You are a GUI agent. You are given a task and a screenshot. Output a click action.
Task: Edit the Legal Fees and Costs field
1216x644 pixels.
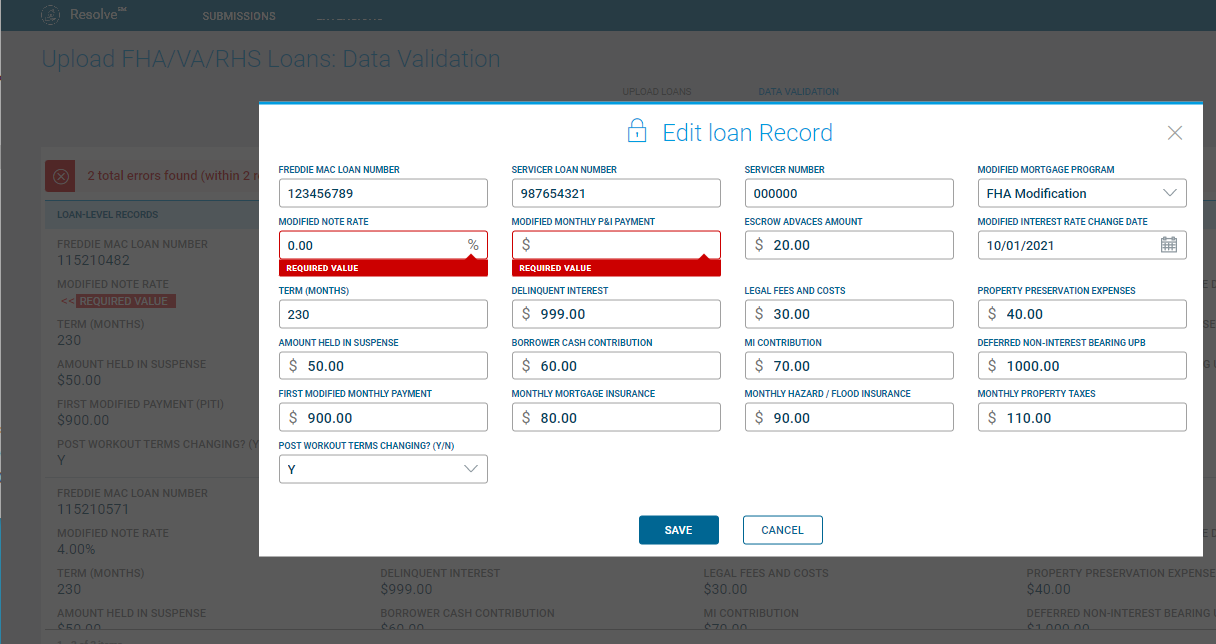point(849,314)
